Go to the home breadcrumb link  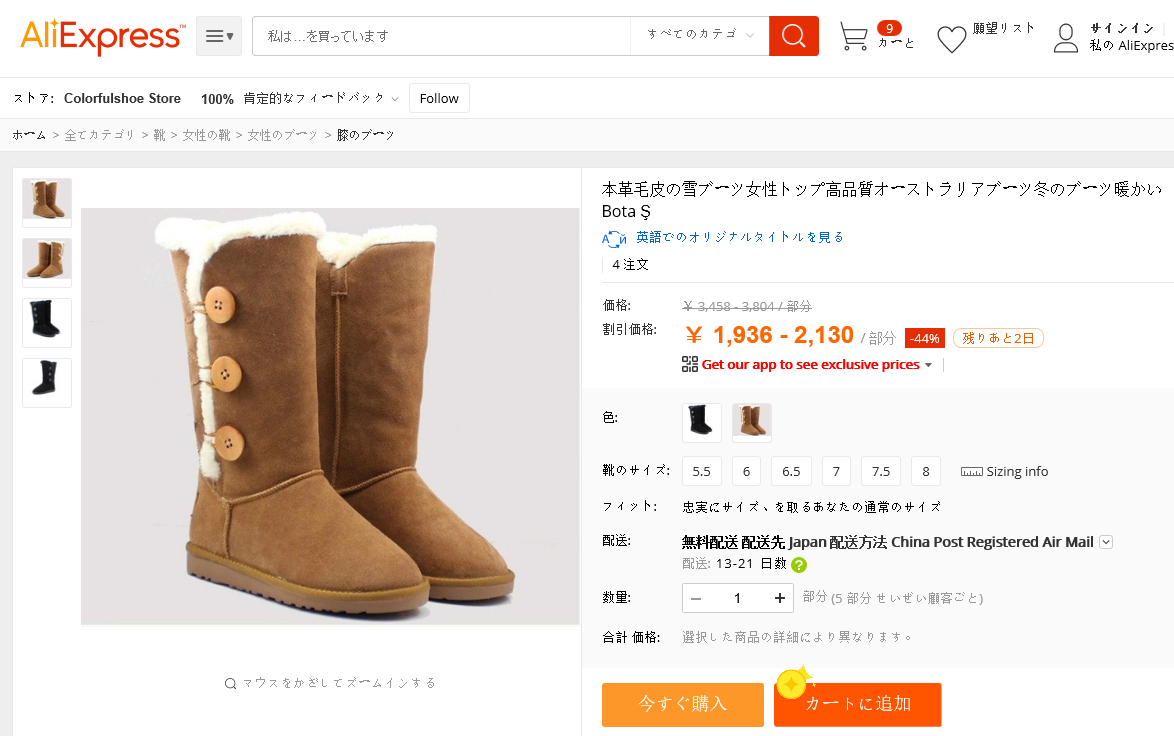click(x=29, y=135)
